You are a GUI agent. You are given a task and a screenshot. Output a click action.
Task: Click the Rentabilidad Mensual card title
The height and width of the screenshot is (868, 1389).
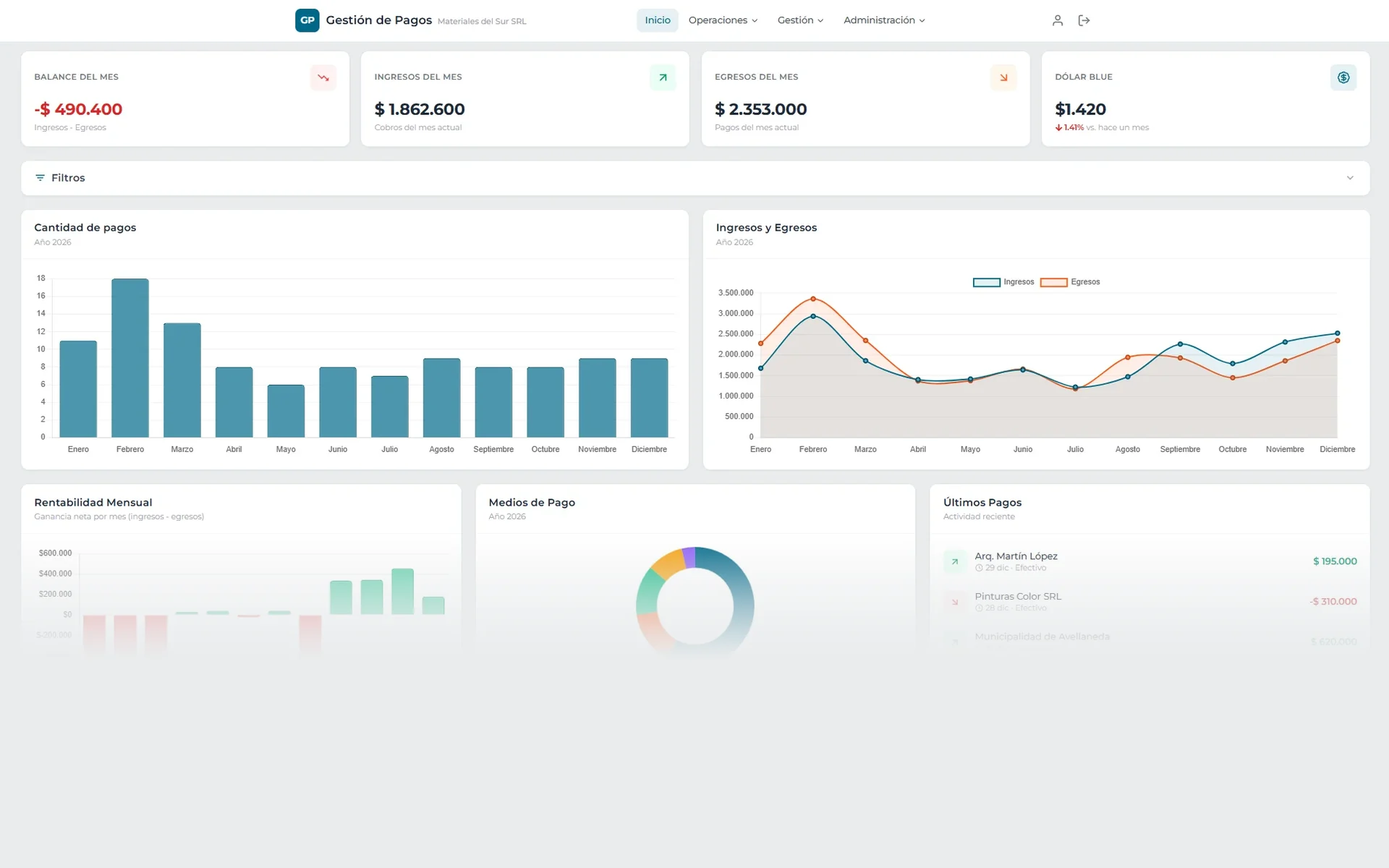point(93,503)
